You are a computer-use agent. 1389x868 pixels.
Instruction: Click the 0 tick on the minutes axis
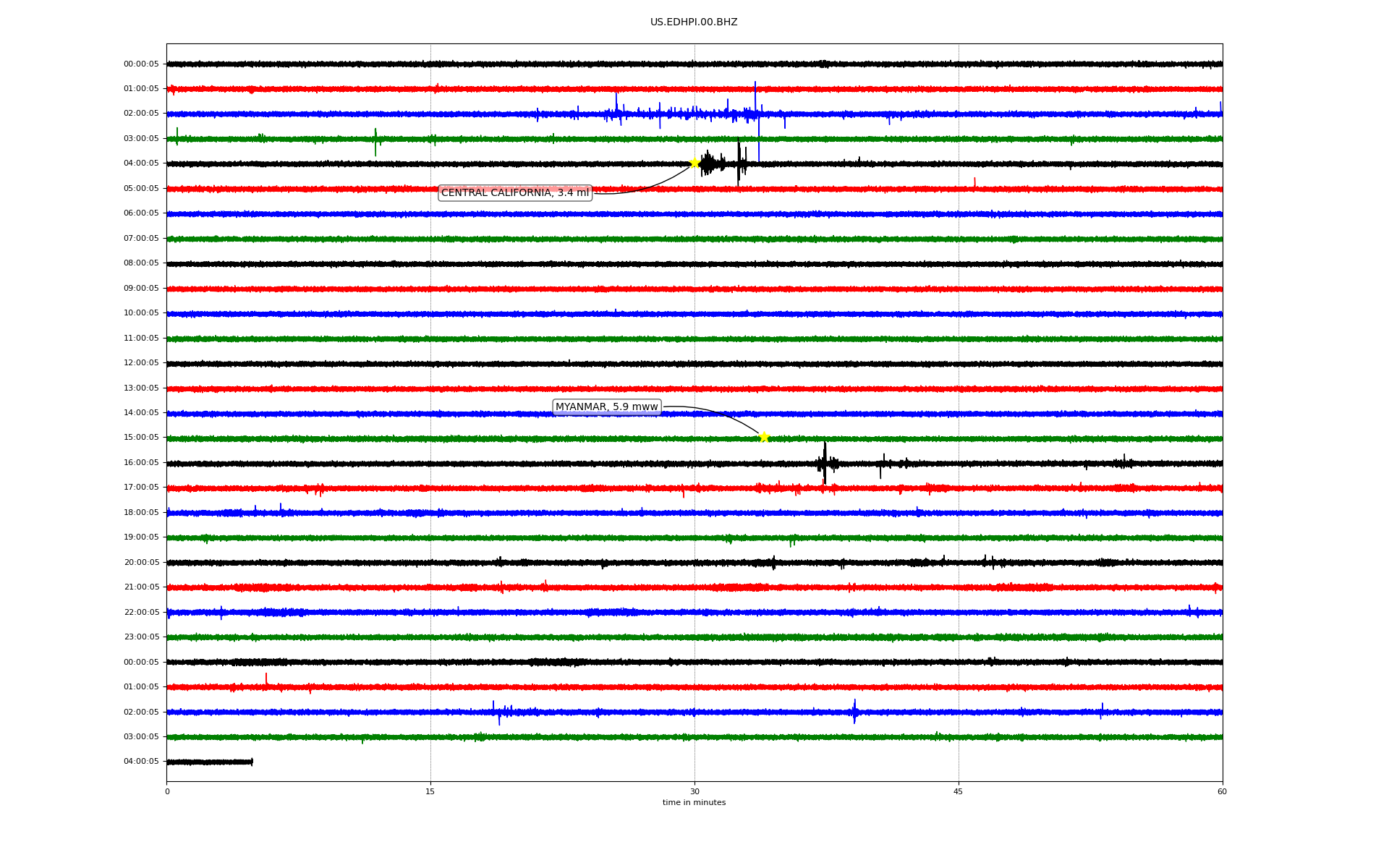[167, 791]
